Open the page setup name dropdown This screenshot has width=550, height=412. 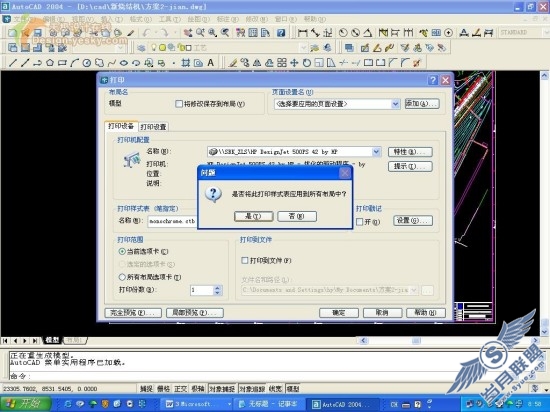[395, 104]
